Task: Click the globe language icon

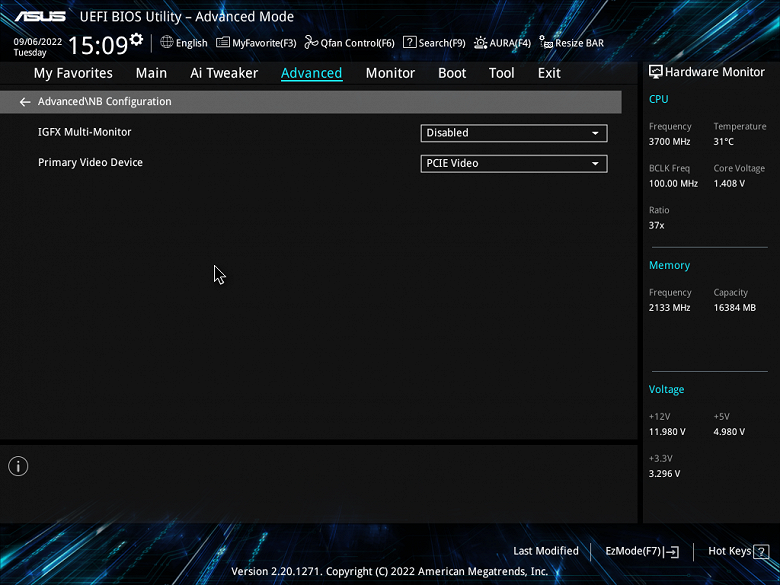Action: click(x=167, y=42)
